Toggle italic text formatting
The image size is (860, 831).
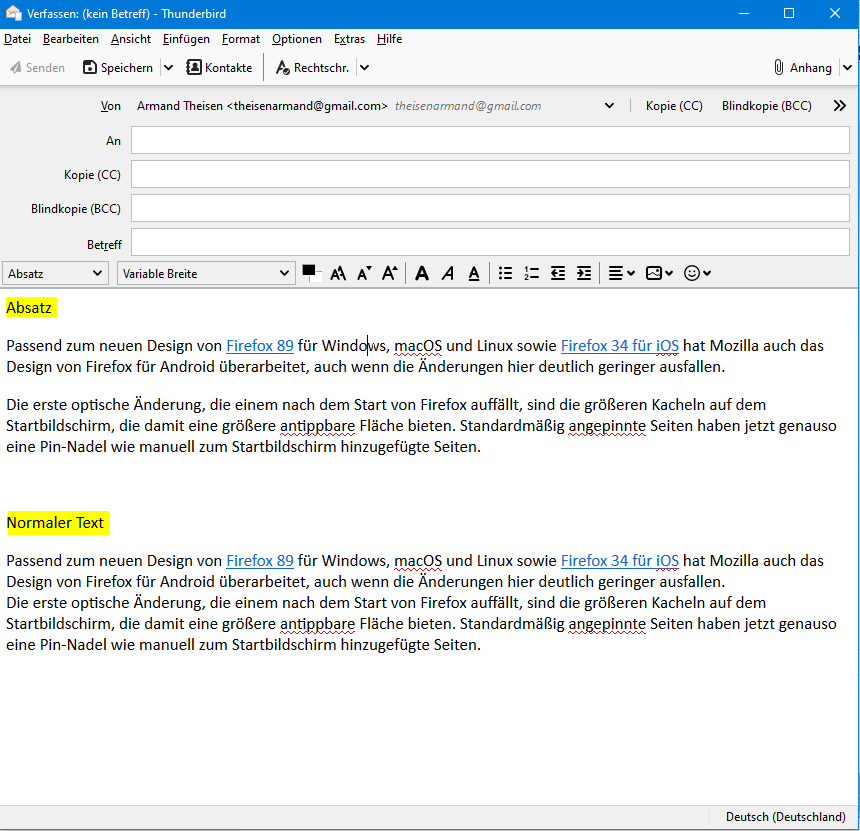[448, 273]
